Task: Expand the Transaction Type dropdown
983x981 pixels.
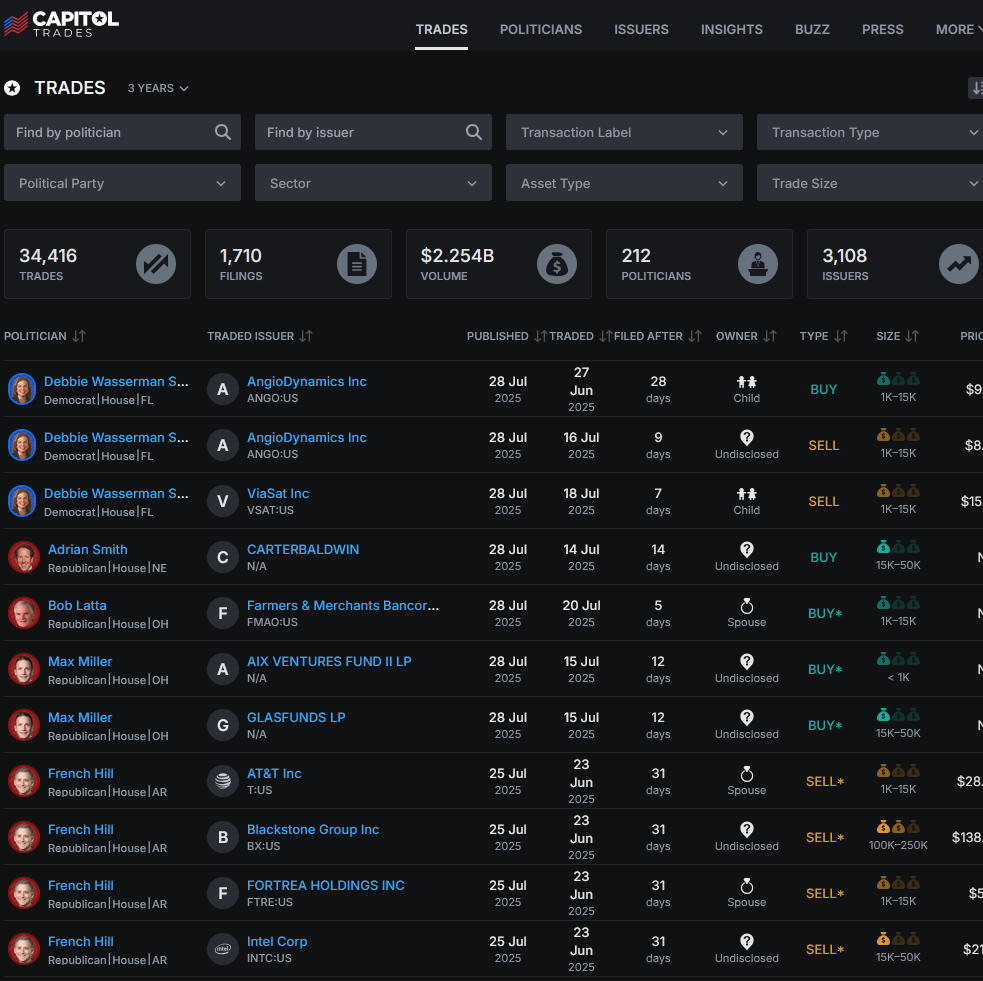Action: pyautogui.click(x=870, y=132)
